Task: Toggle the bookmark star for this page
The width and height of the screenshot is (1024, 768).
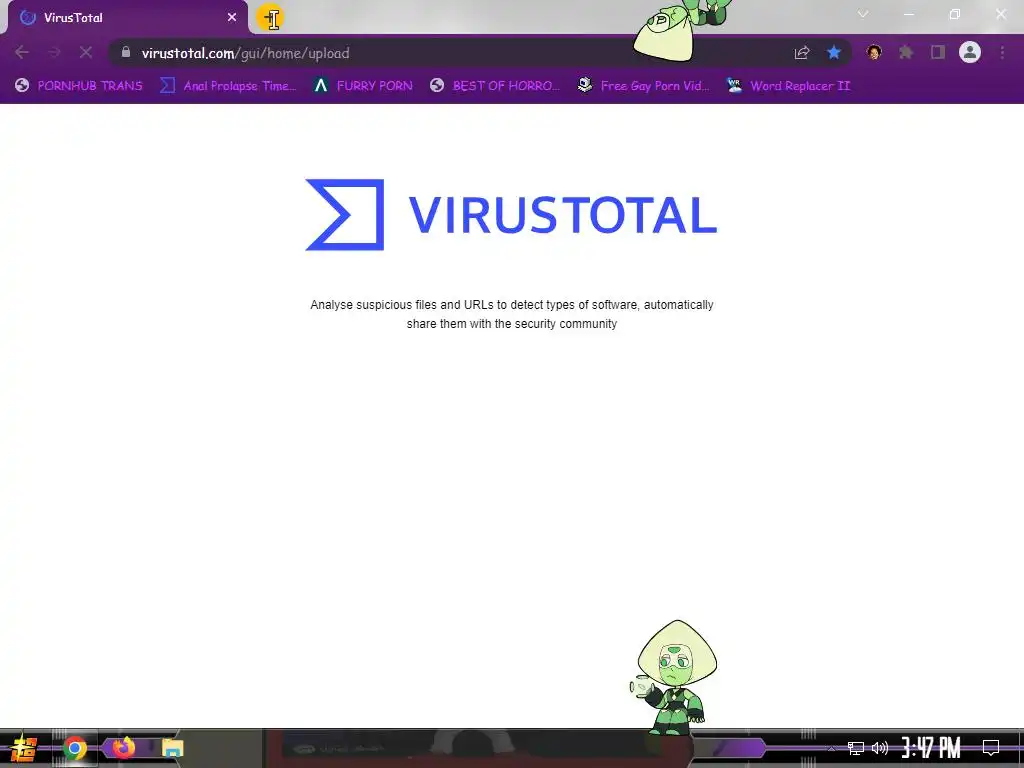Action: (x=834, y=52)
